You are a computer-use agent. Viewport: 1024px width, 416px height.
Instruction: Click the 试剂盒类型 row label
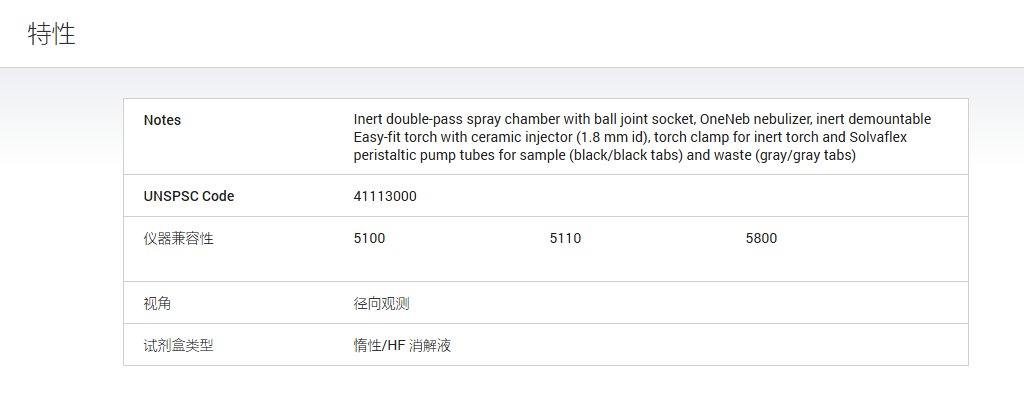(178, 345)
